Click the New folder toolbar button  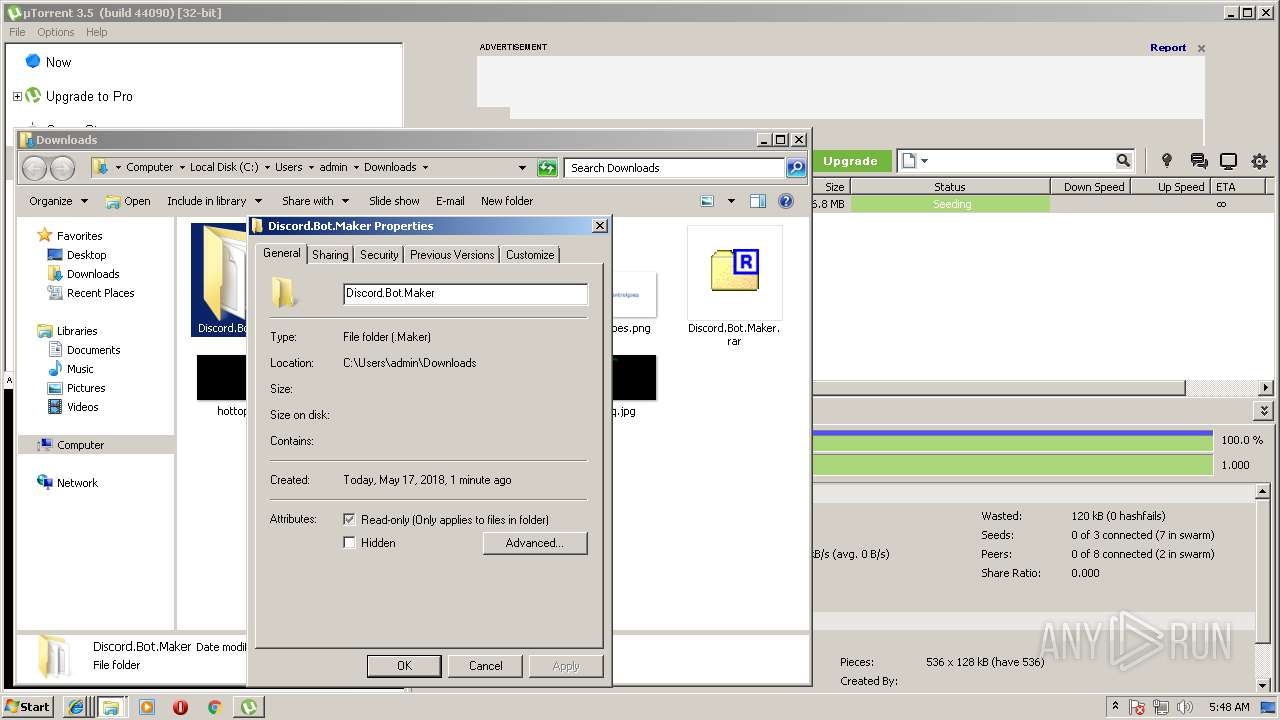[507, 201]
